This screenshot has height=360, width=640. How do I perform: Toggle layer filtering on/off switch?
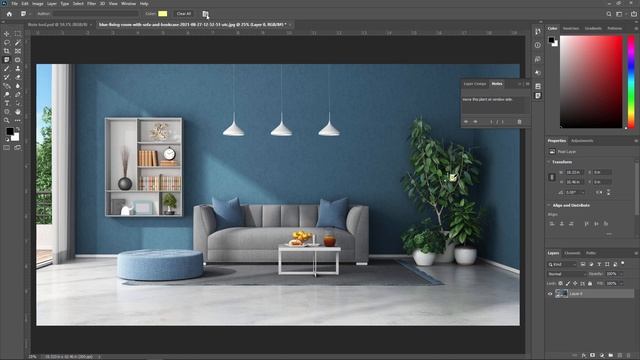[x=622, y=263]
